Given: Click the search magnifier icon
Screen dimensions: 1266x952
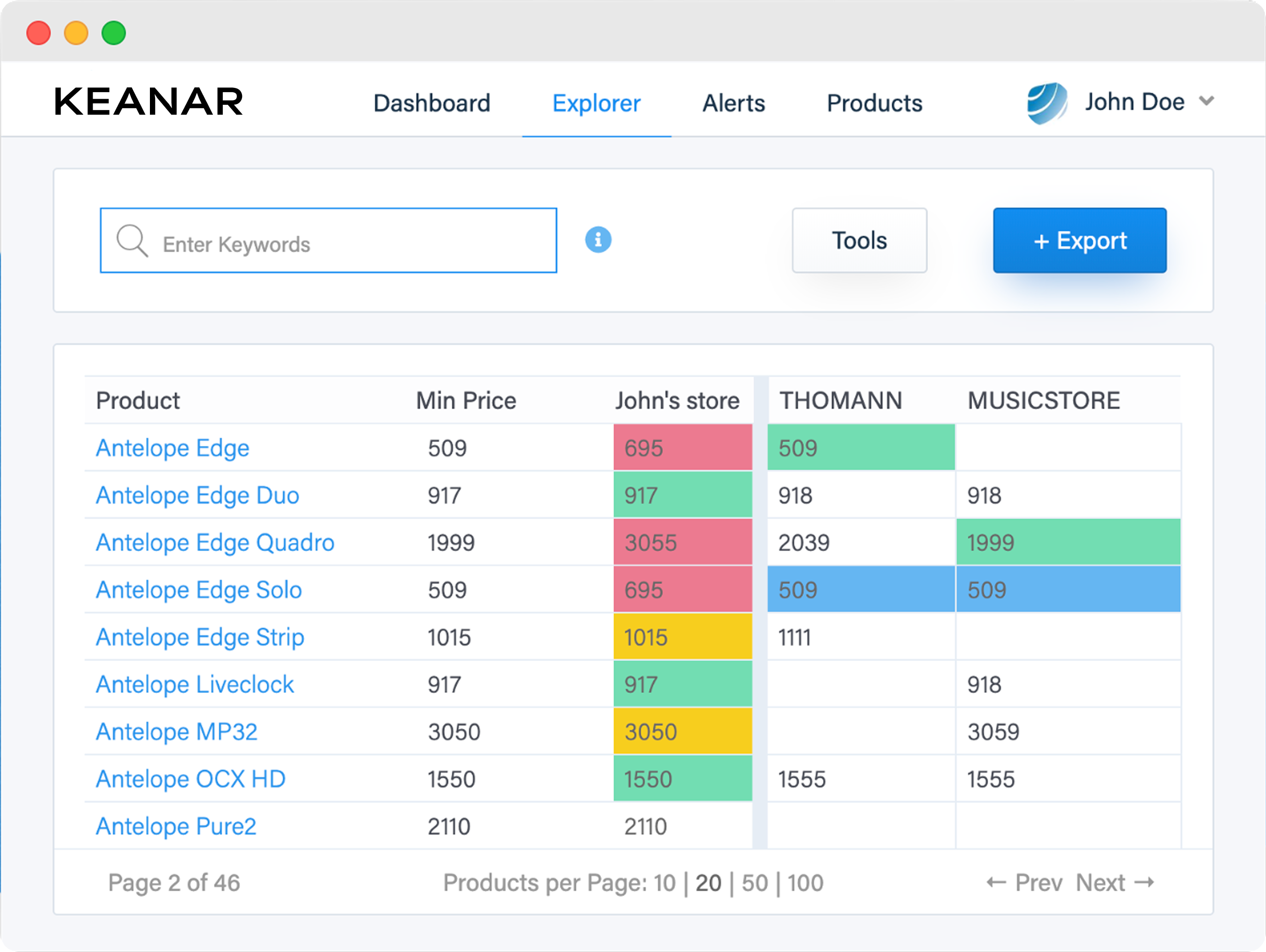Looking at the screenshot, I should (x=132, y=240).
